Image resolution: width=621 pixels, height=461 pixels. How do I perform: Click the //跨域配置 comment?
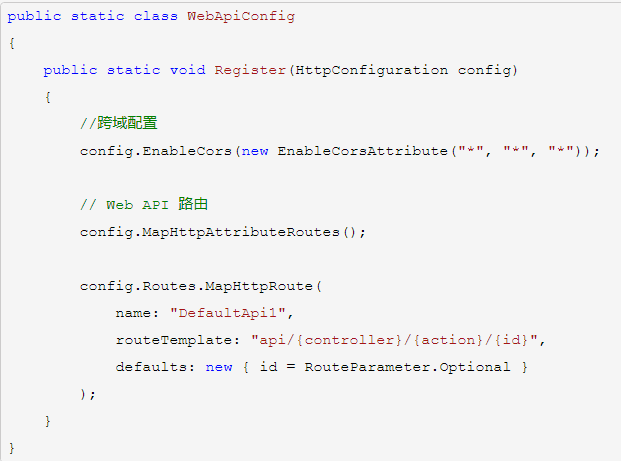118,124
